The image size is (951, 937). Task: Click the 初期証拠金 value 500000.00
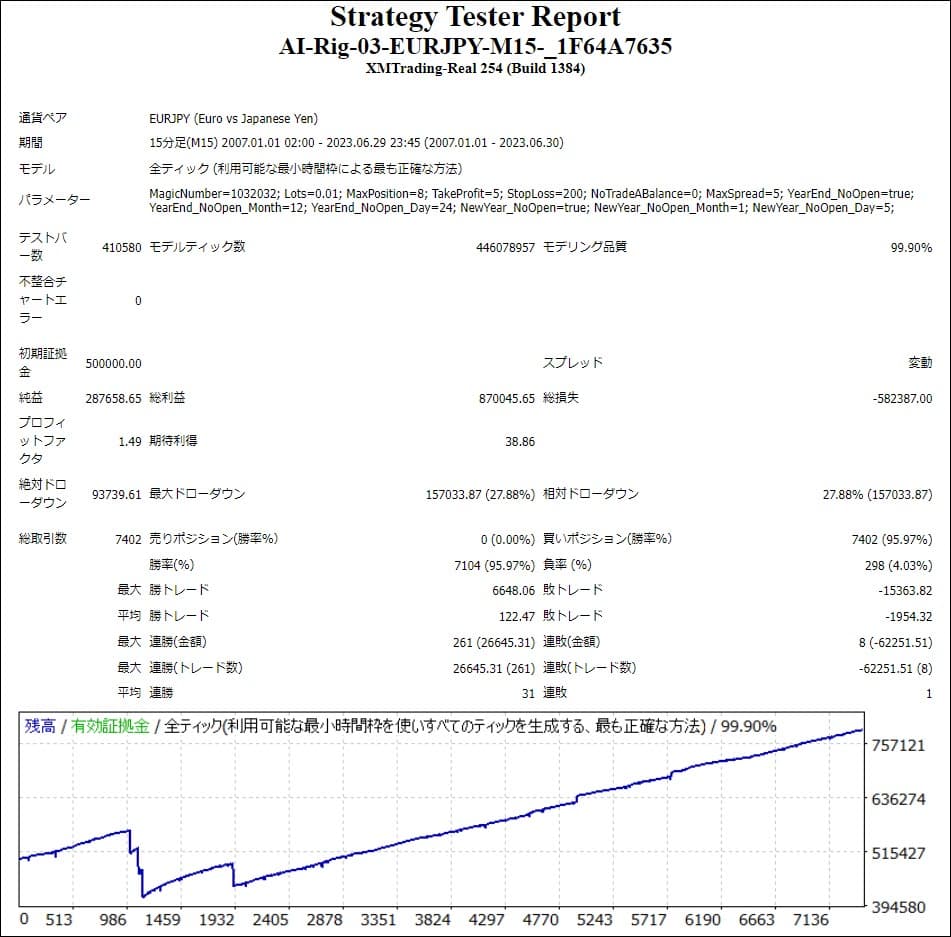coord(113,363)
